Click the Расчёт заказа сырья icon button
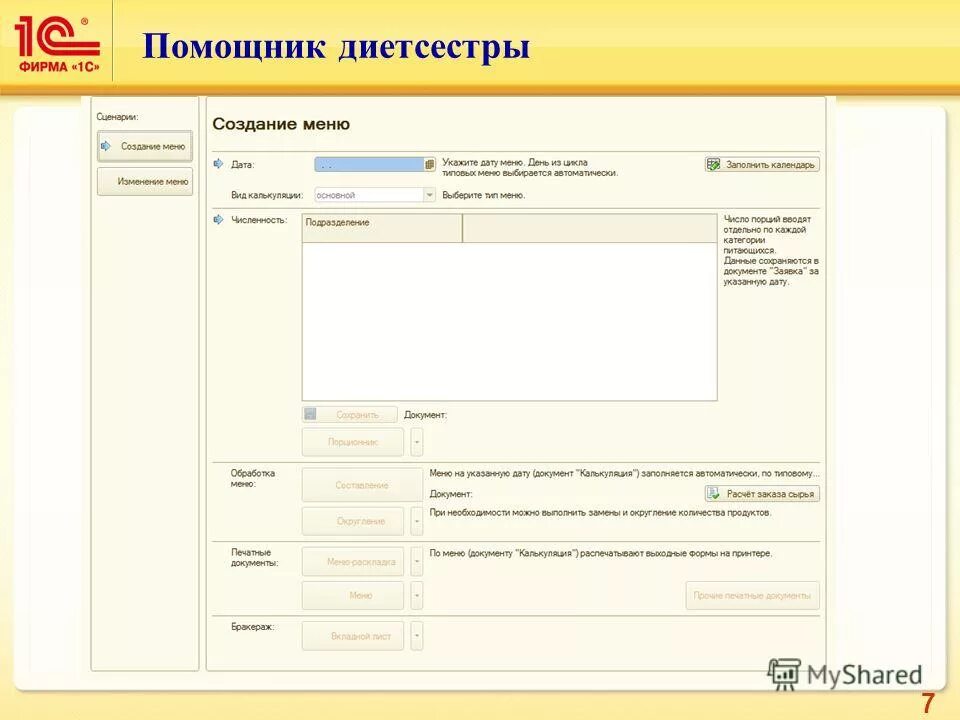 [x=712, y=493]
